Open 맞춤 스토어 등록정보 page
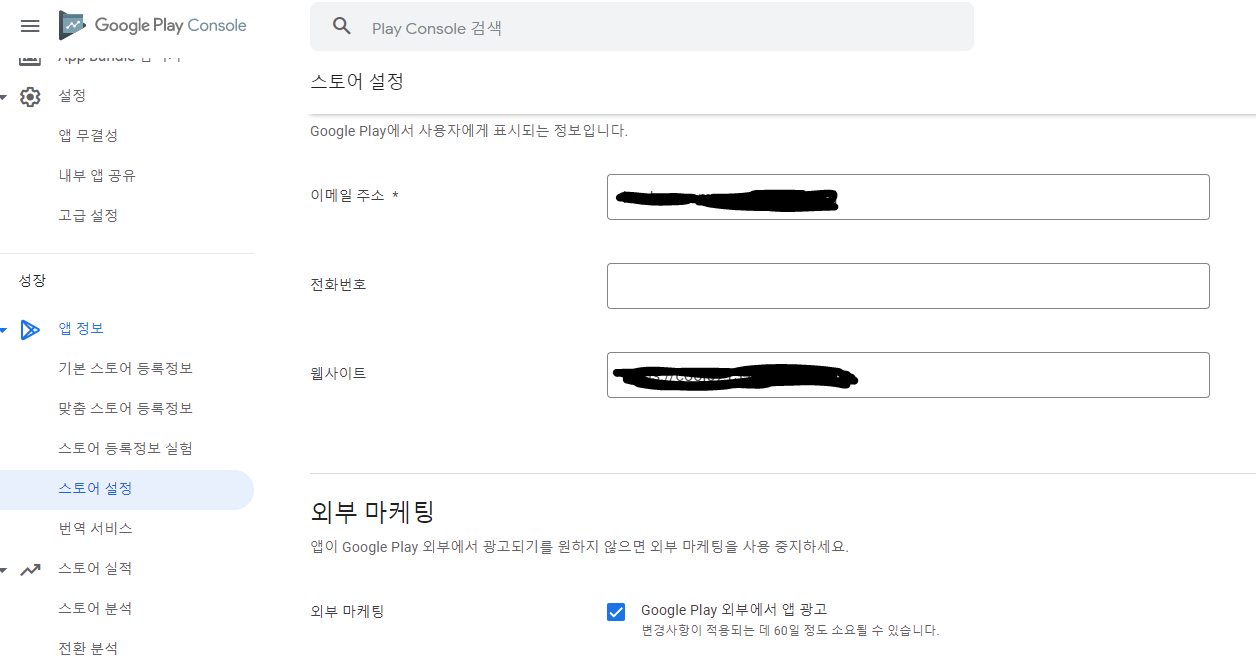Image resolution: width=1256 pixels, height=664 pixels. click(x=126, y=409)
